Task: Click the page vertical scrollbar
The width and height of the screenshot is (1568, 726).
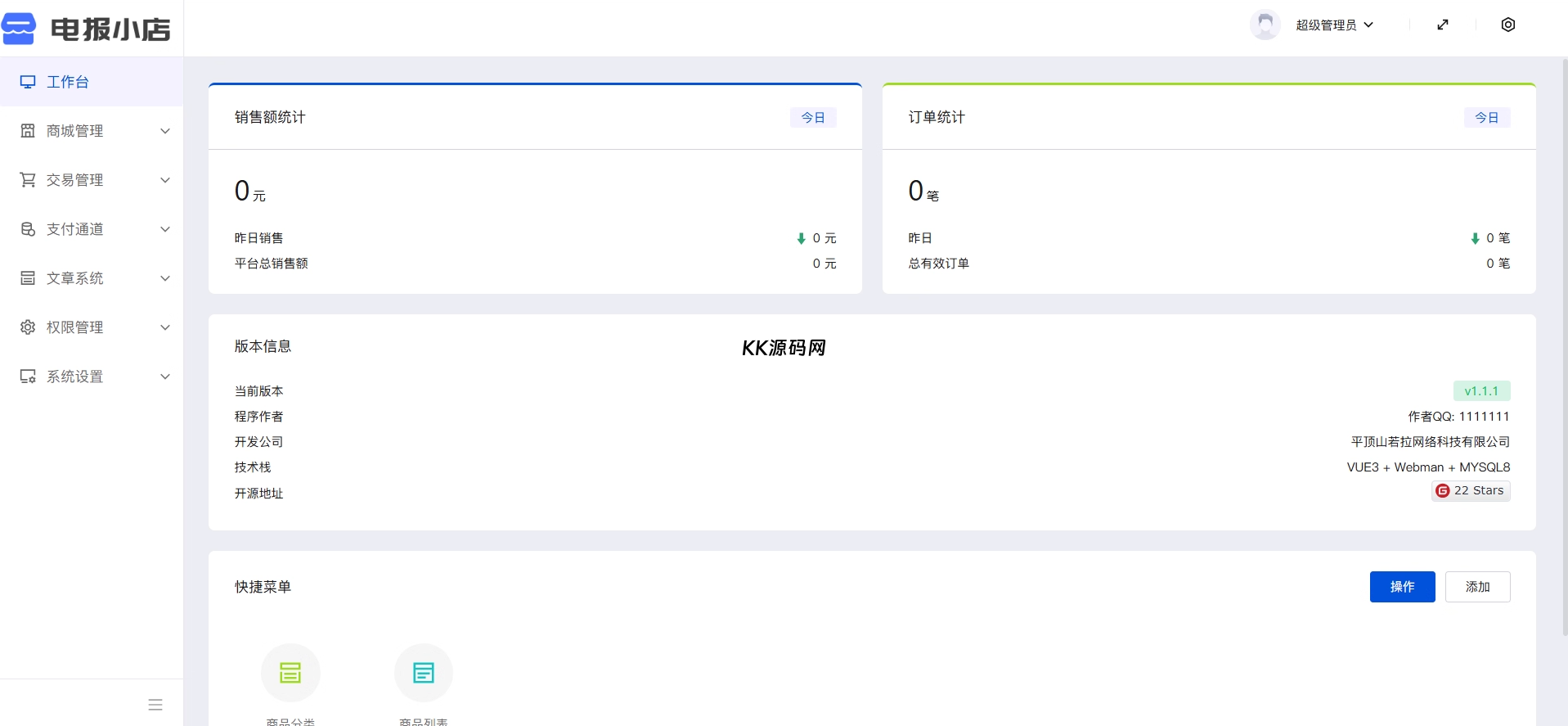Action: pyautogui.click(x=1565, y=348)
